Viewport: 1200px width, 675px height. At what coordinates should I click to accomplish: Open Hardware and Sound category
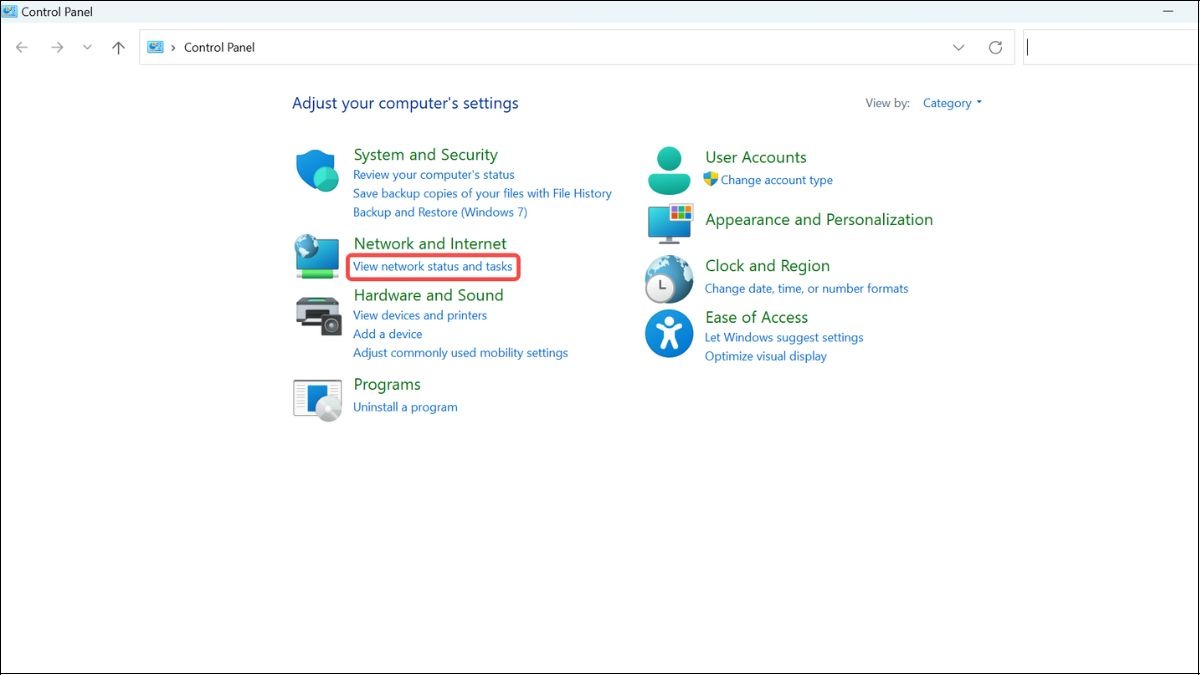pyautogui.click(x=428, y=296)
